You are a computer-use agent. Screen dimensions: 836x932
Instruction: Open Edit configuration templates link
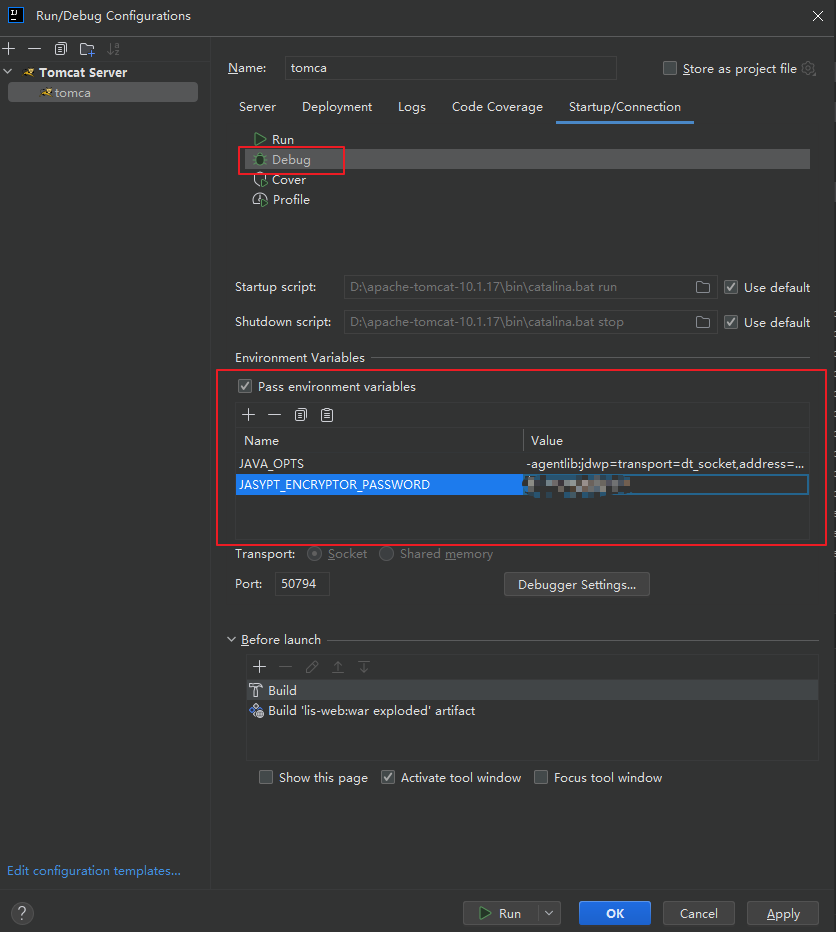point(94,871)
